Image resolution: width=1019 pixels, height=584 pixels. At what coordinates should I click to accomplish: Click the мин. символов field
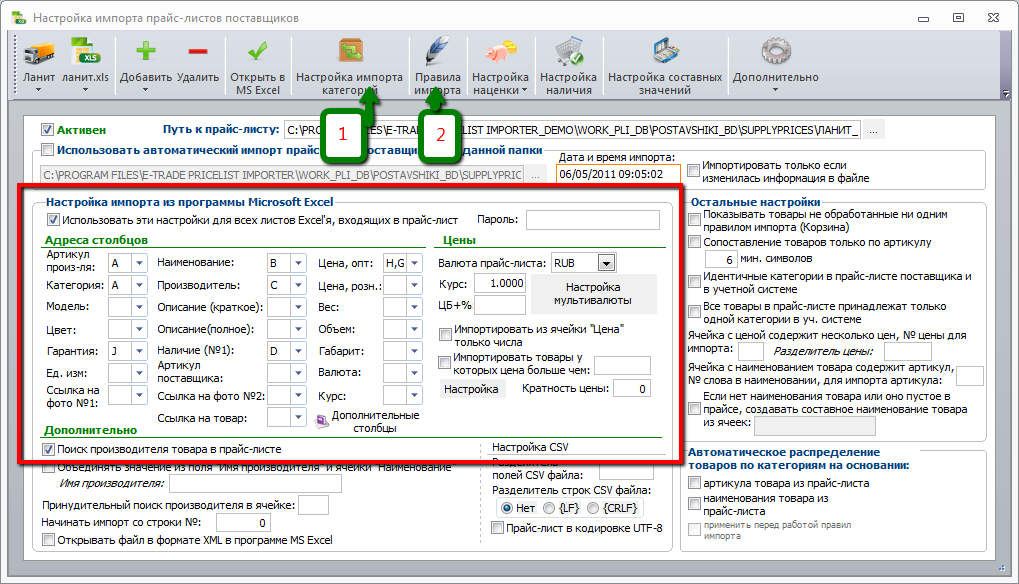click(x=721, y=259)
